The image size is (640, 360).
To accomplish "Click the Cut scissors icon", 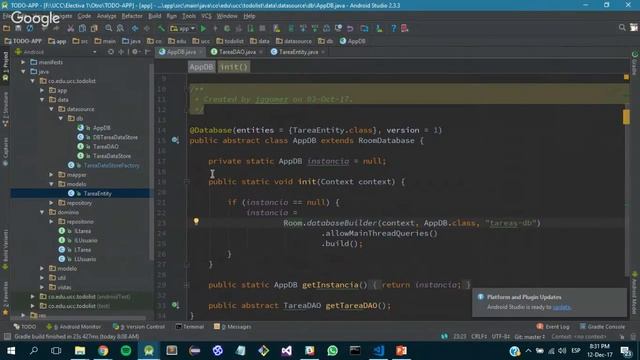I will tap(71, 29).
